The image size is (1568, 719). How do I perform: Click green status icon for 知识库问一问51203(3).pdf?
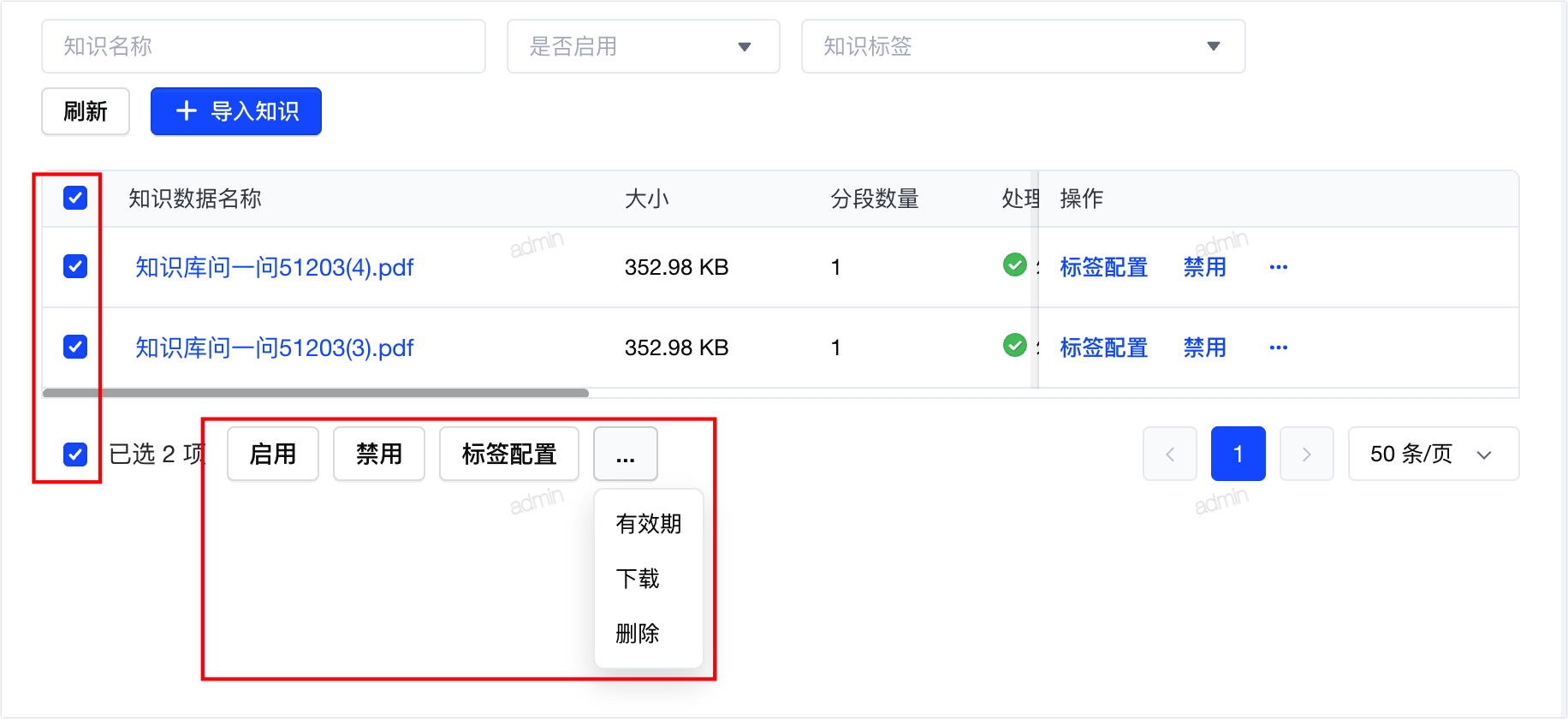click(1014, 345)
